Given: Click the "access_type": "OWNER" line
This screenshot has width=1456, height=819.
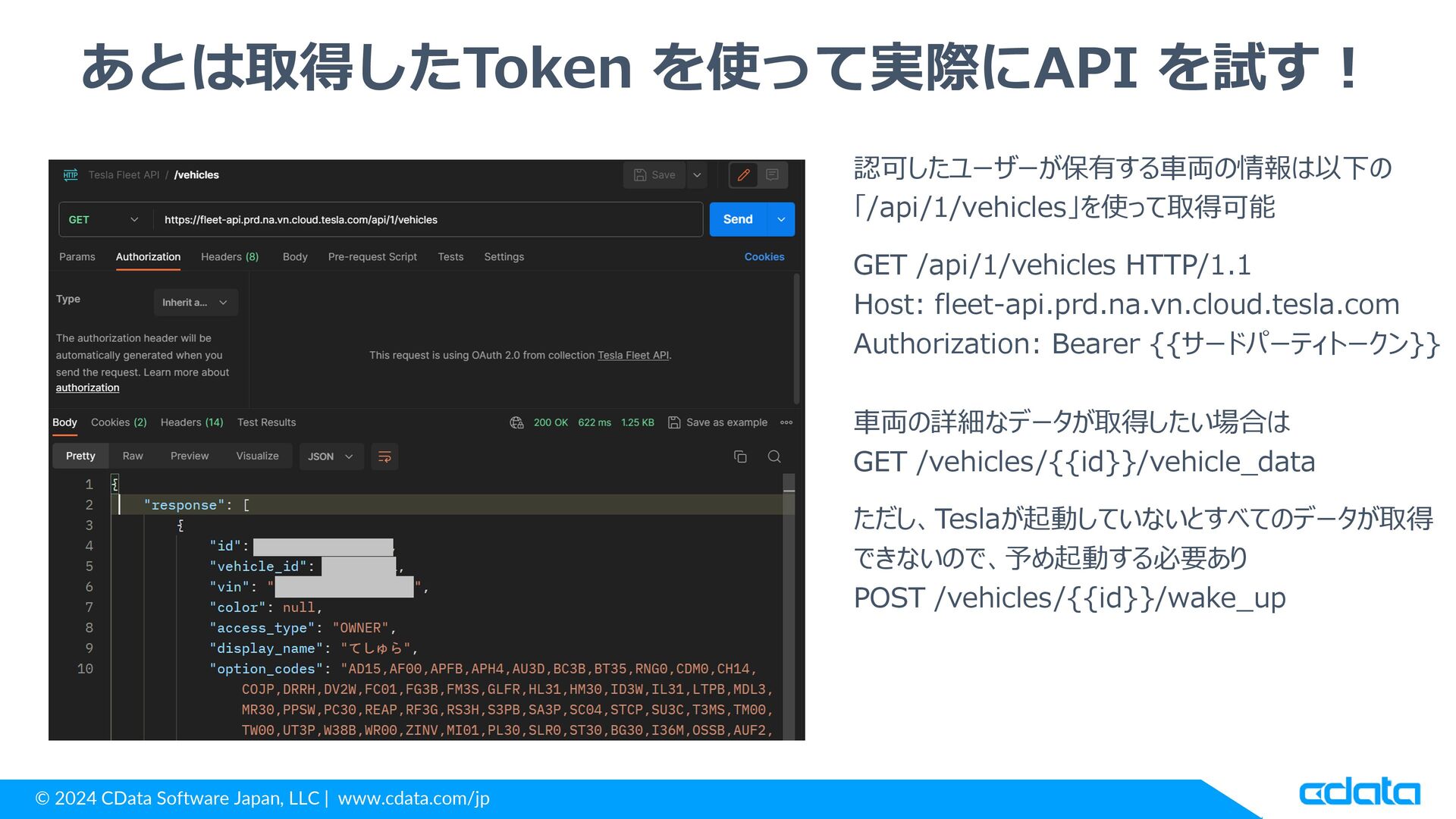Looking at the screenshot, I should click(x=303, y=628).
